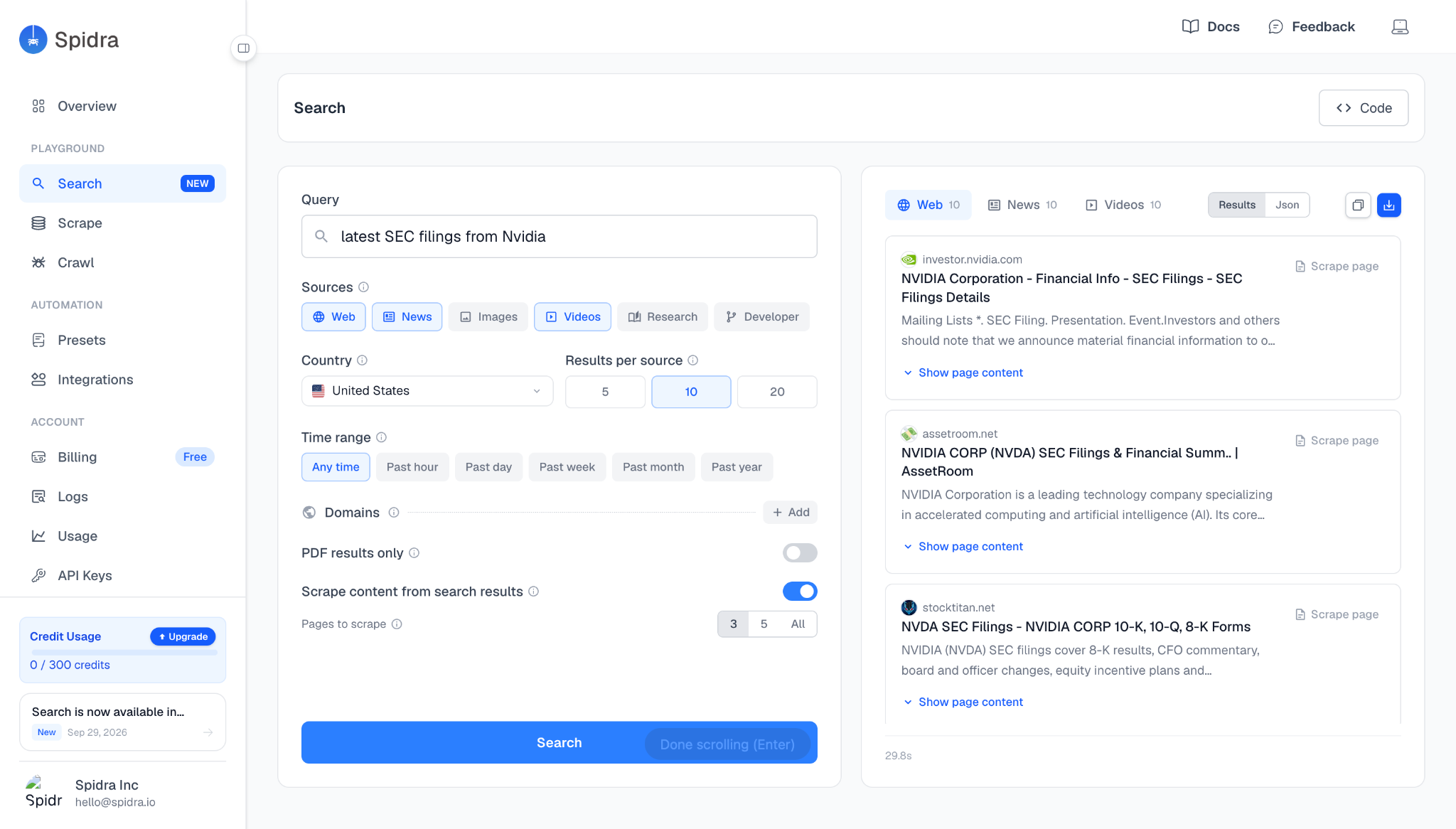
Task: Click the Query input field
Action: (559, 237)
